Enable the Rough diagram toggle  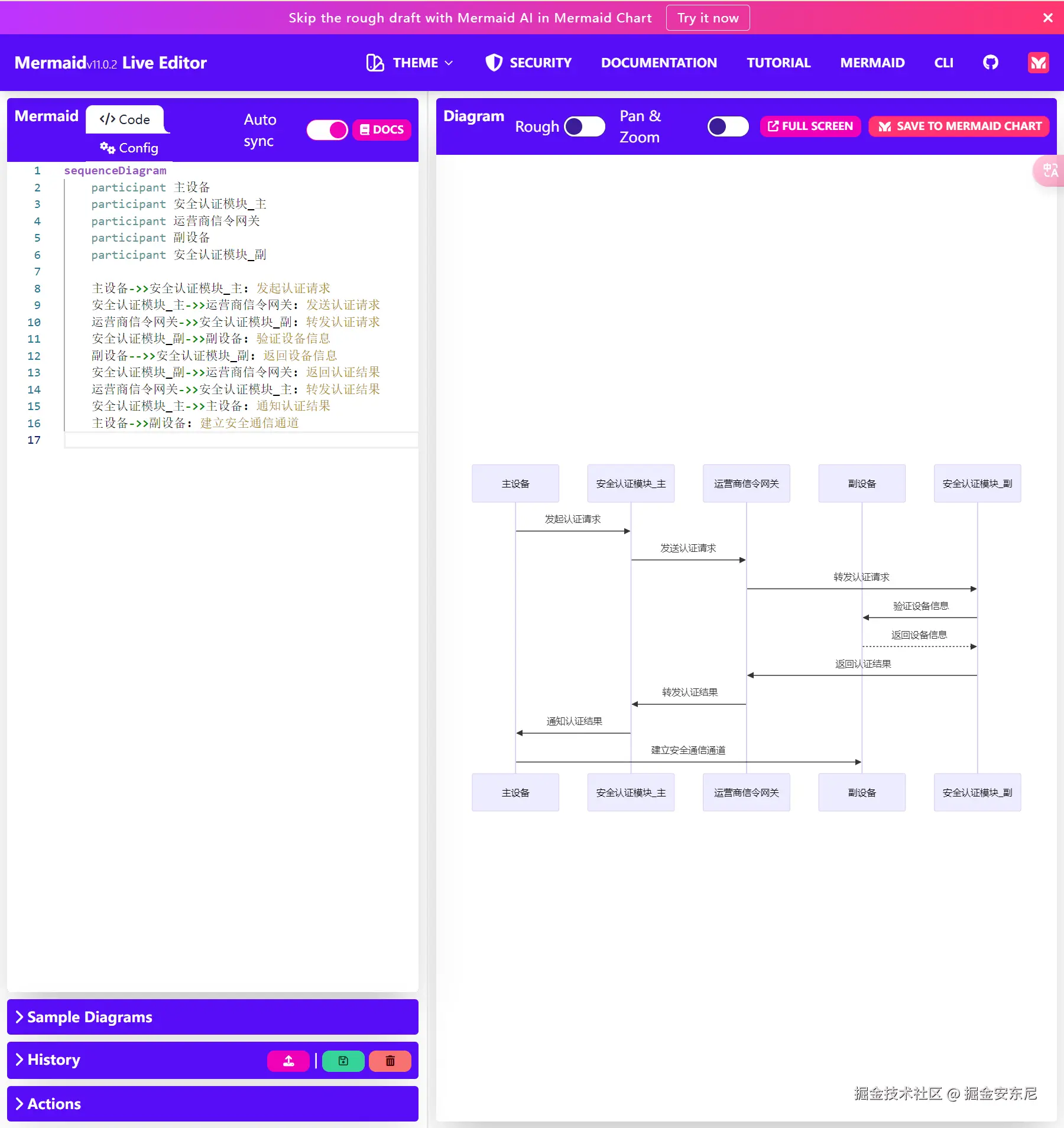pos(584,126)
